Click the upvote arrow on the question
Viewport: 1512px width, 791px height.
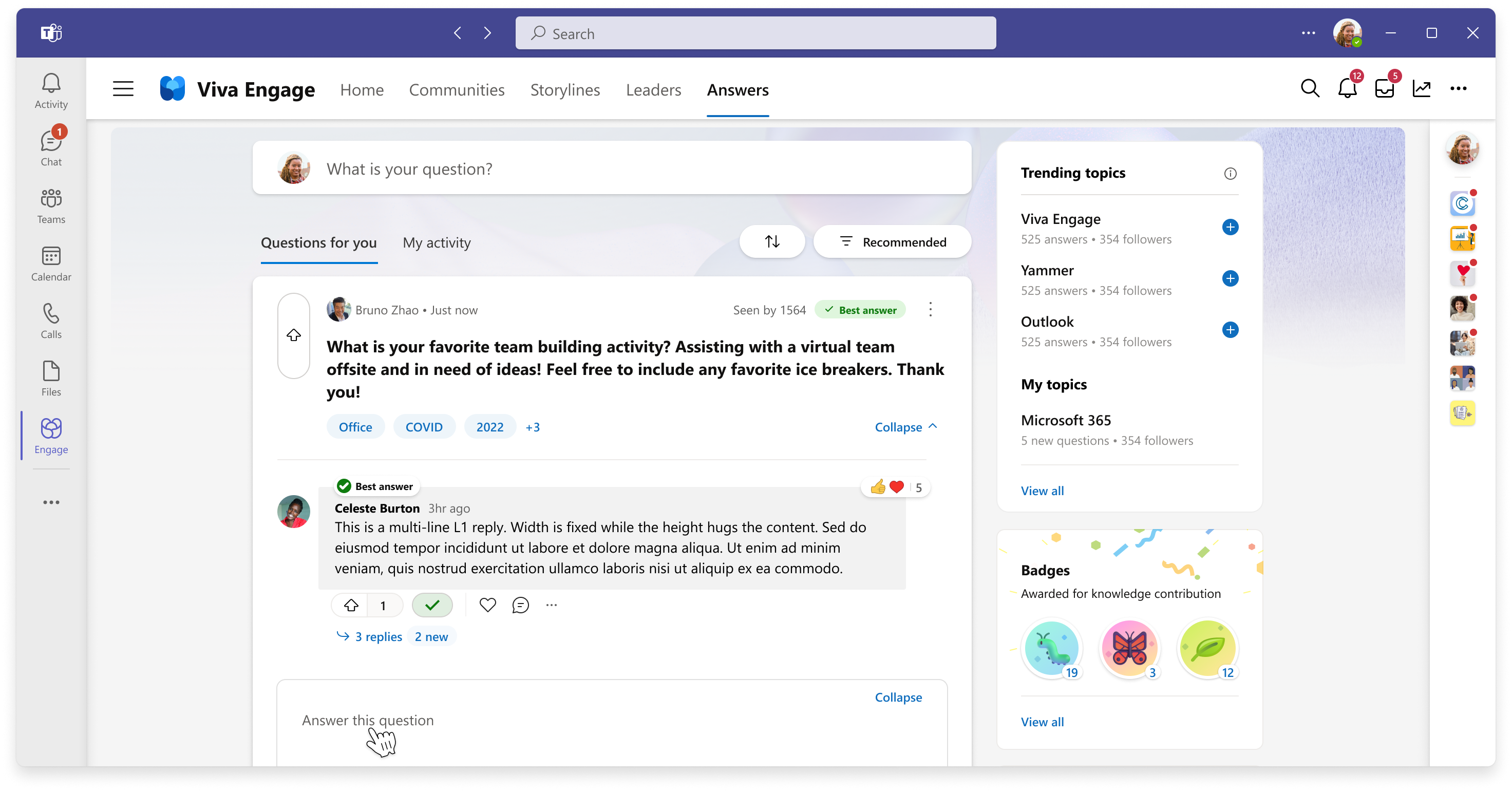click(x=294, y=334)
